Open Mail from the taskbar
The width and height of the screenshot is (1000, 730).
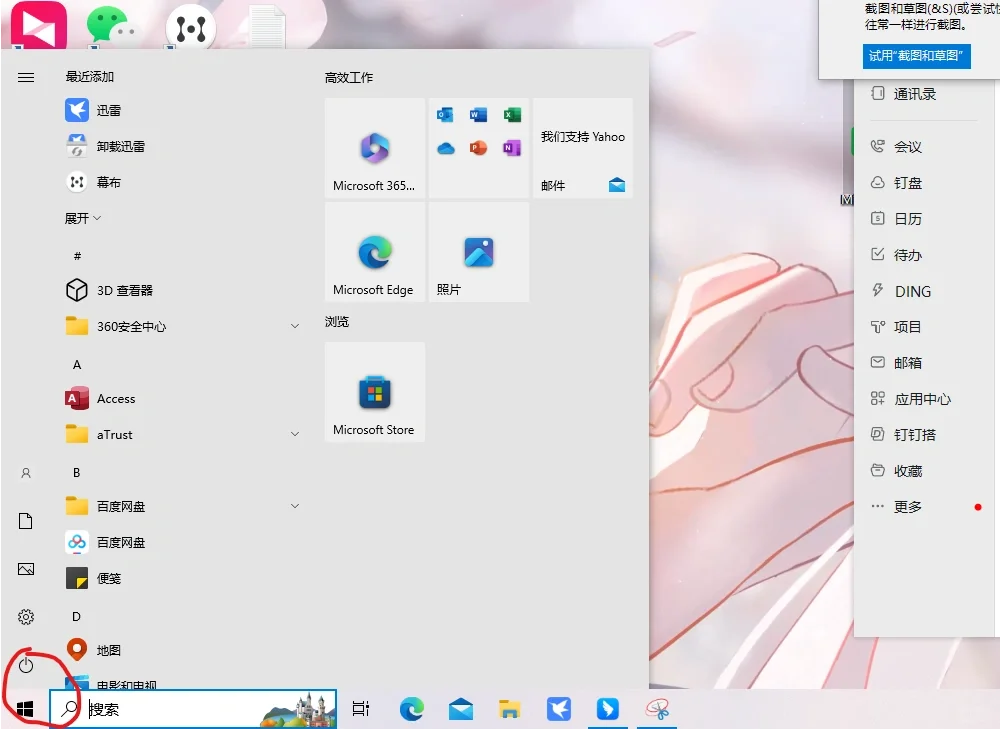(460, 709)
